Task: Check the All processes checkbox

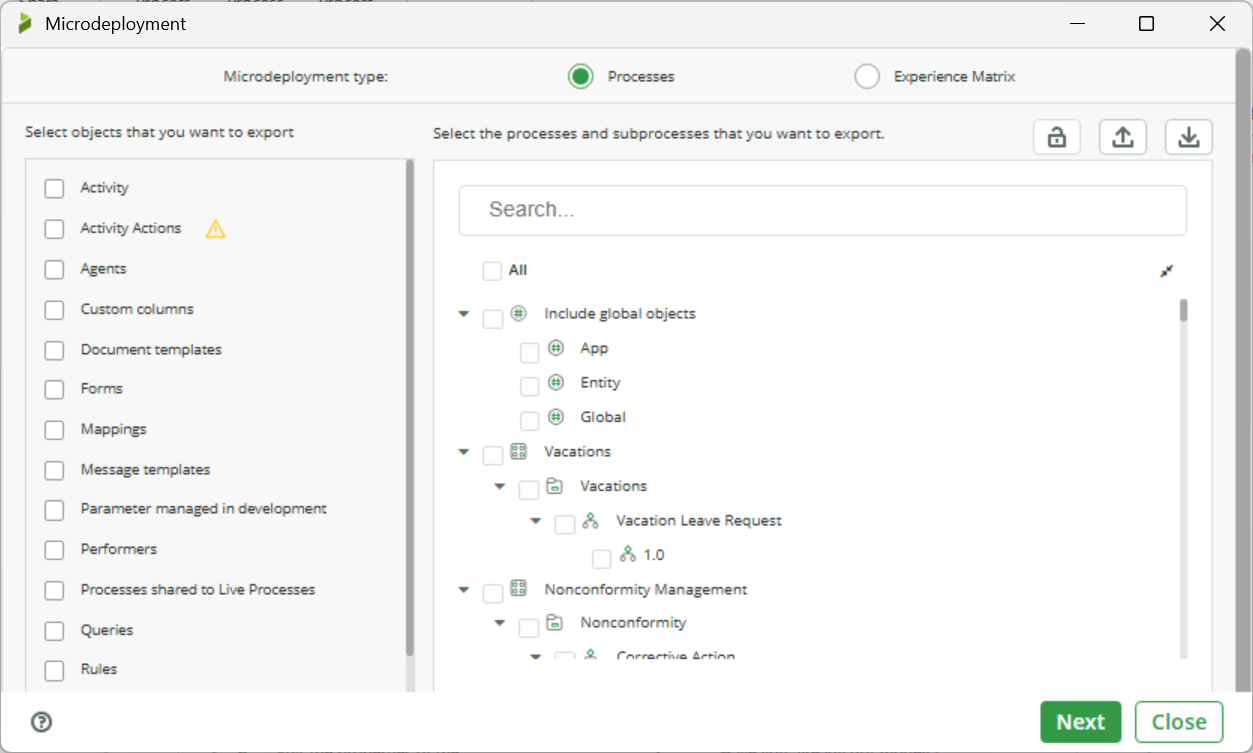Action: pyautogui.click(x=492, y=271)
